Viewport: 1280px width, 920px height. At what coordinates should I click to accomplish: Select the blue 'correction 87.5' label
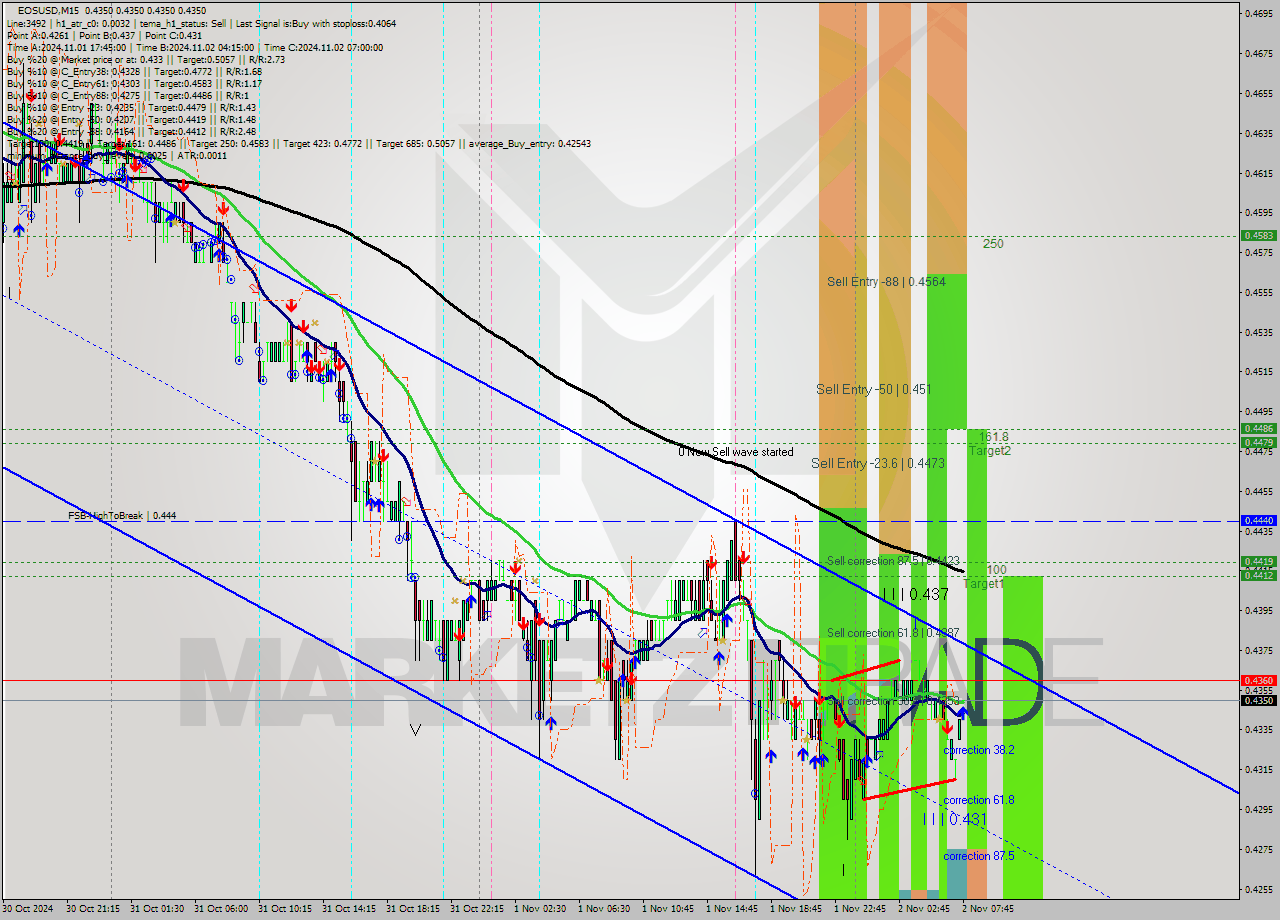point(979,856)
